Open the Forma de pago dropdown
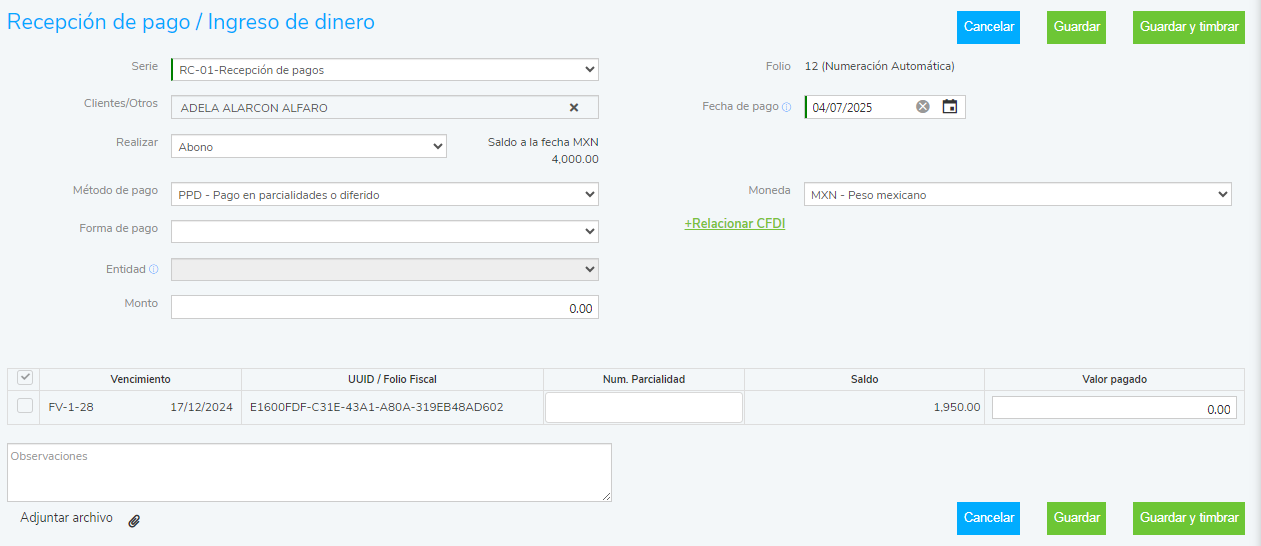This screenshot has width=1261, height=546. click(x=385, y=232)
